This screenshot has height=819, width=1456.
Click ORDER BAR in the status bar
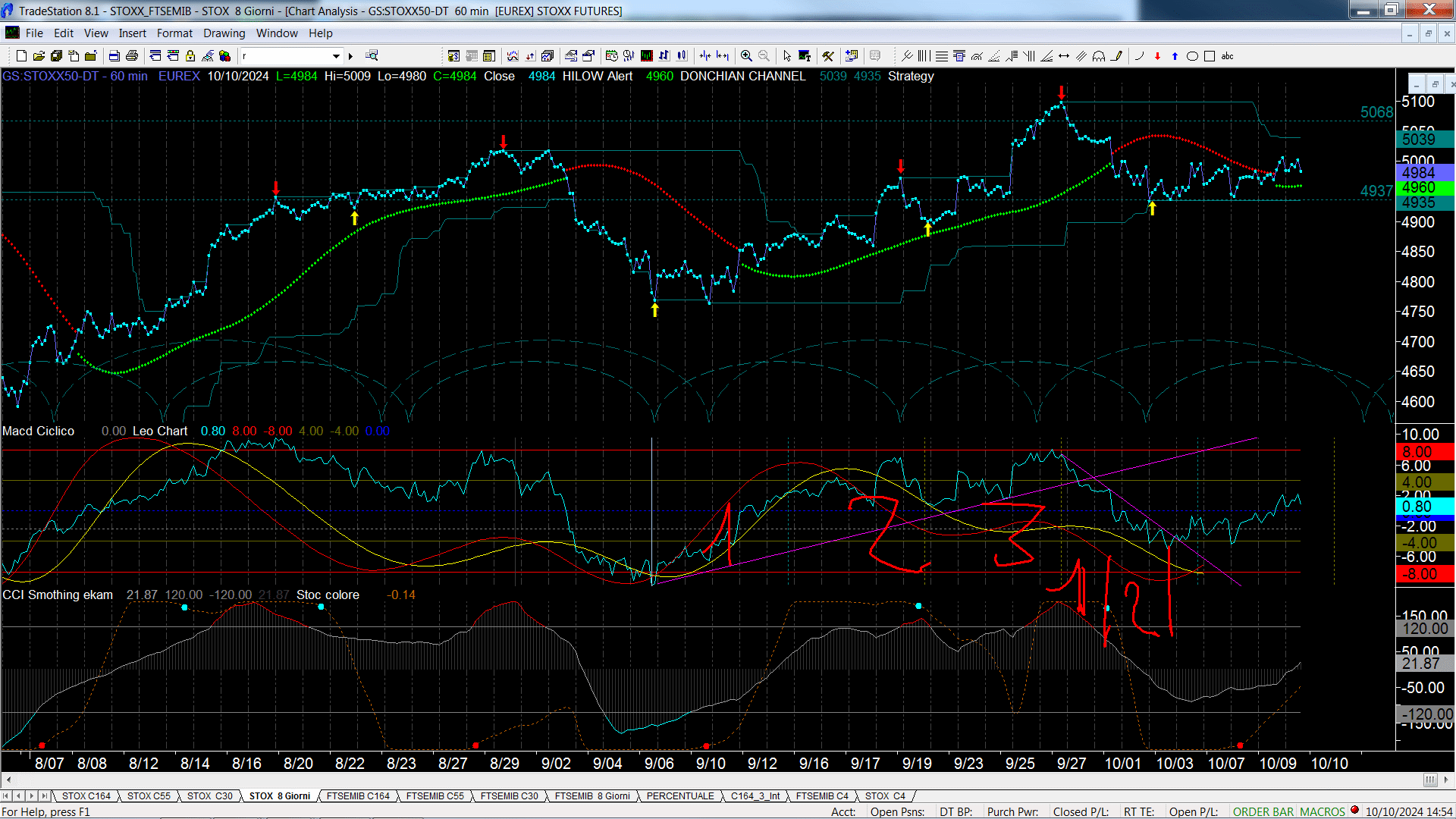pos(1263,811)
